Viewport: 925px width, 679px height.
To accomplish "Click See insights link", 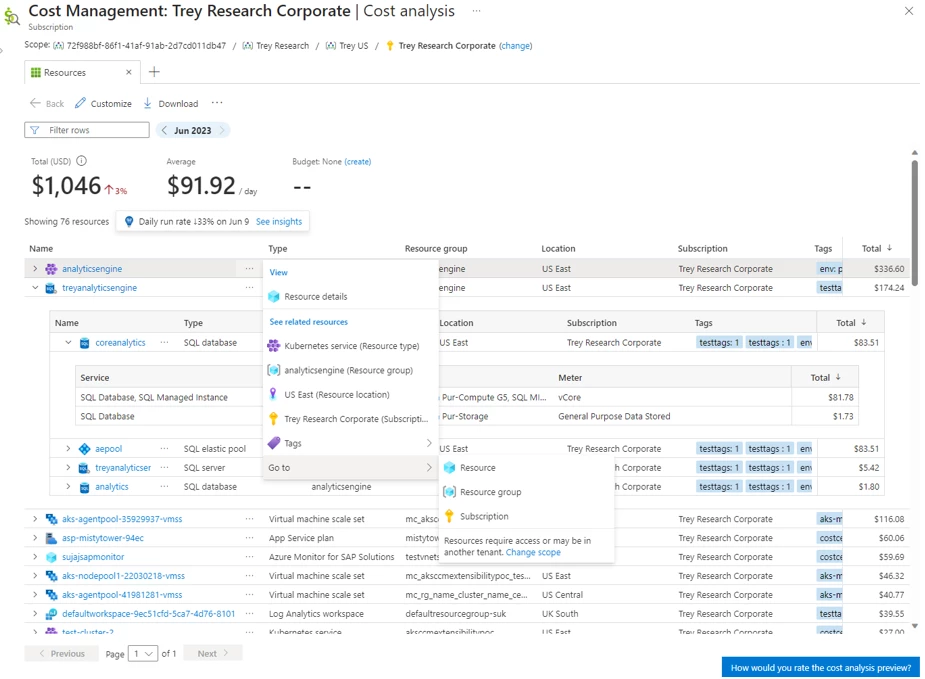I will (279, 221).
